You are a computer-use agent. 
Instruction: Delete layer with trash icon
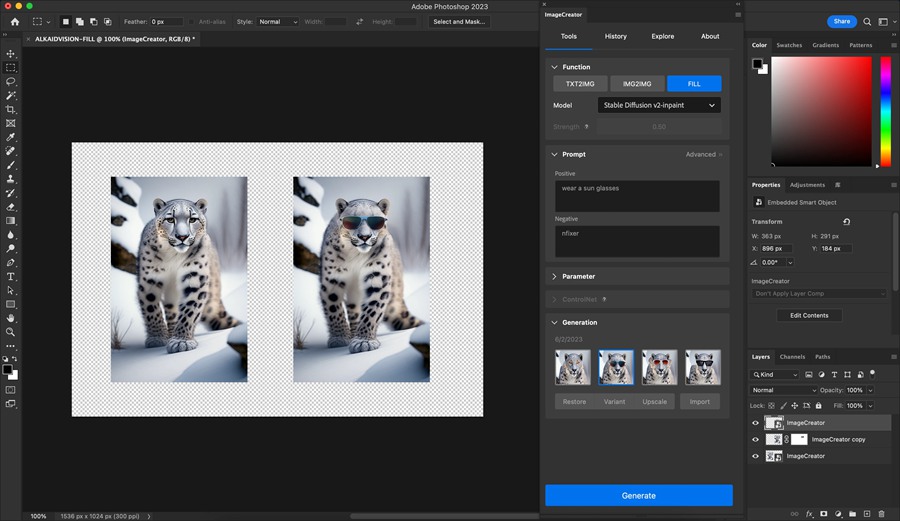click(882, 514)
